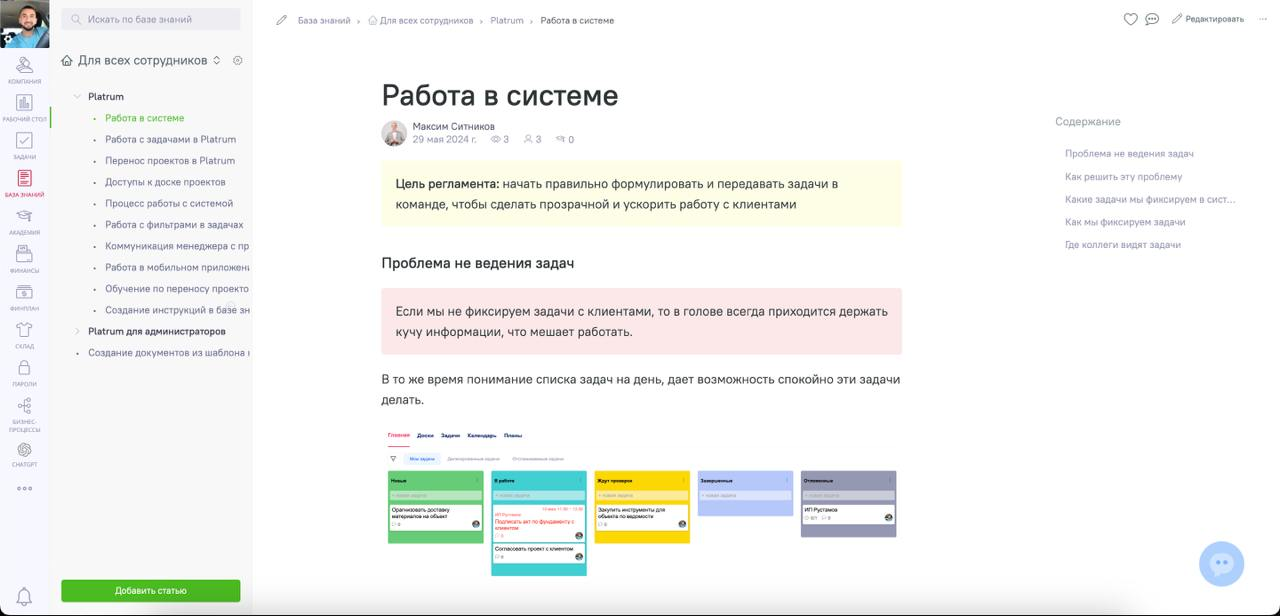Go to Задачи in left sidebar

(25, 146)
